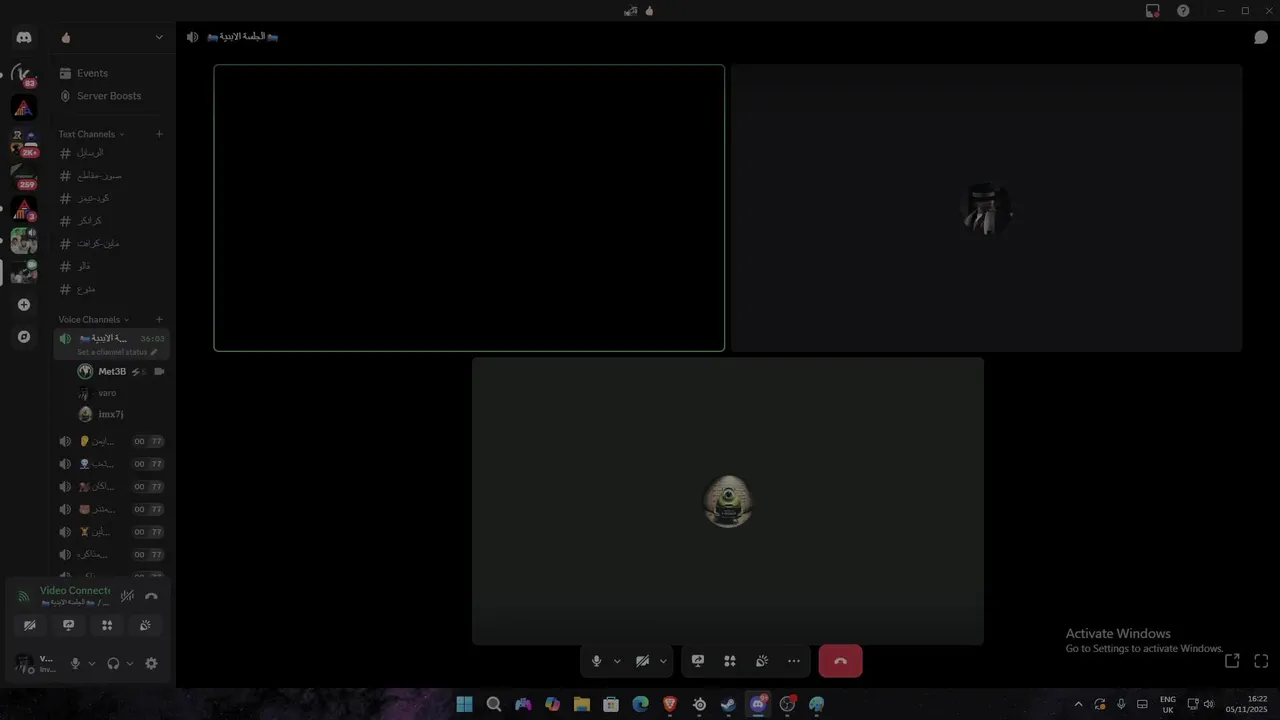
Task: Collapse the Text Channels category
Action: click(x=91, y=134)
